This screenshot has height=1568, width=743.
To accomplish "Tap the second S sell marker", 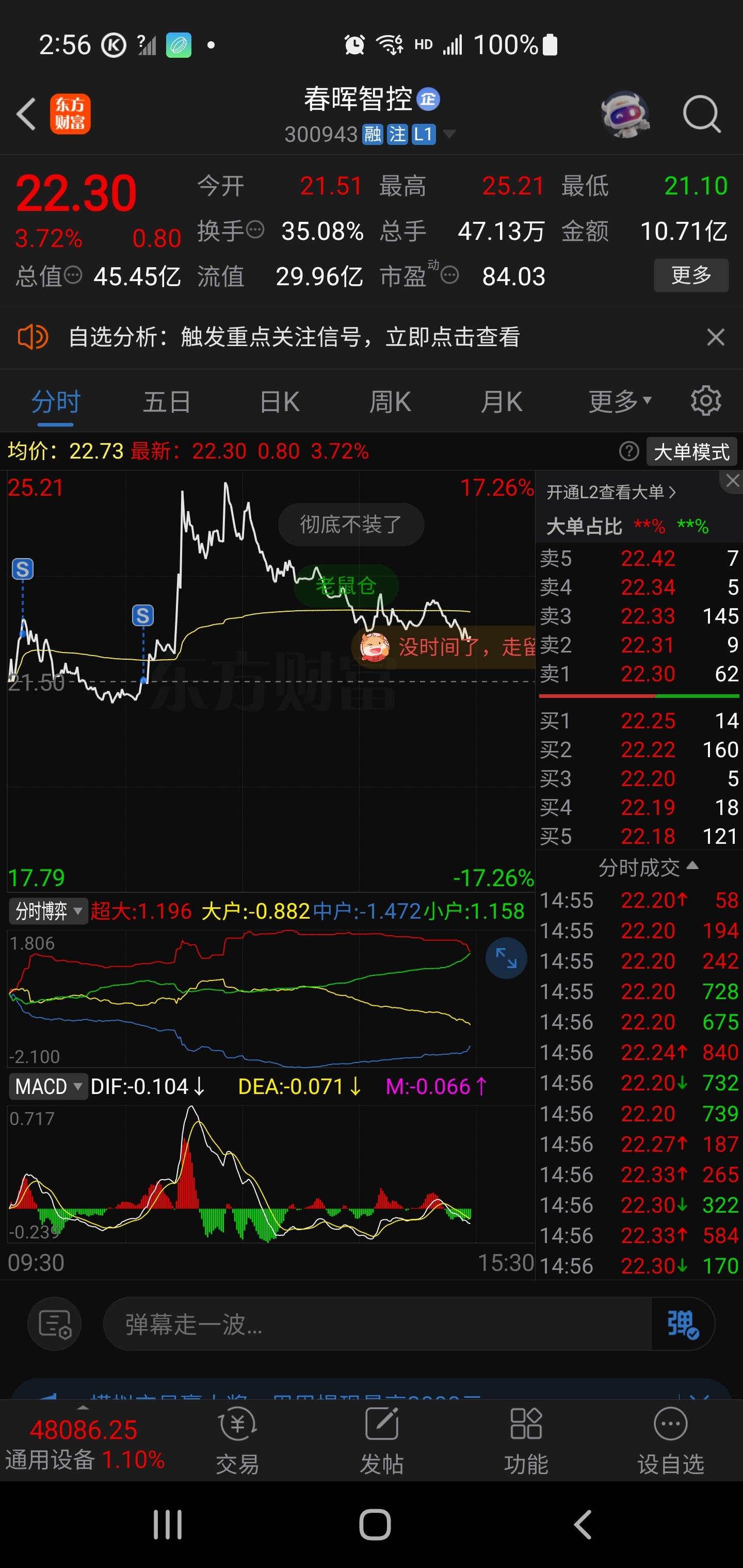I will pyautogui.click(x=143, y=615).
